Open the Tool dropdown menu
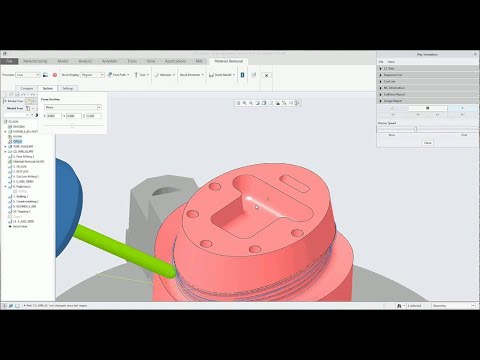 tap(141, 75)
